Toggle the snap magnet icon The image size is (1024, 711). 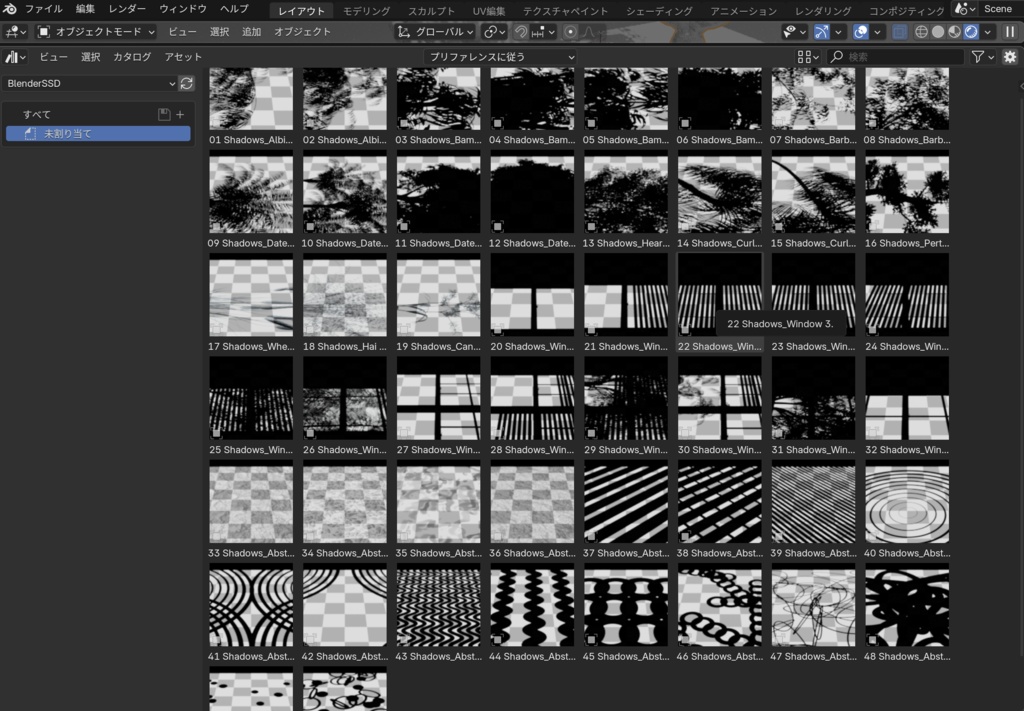(x=521, y=31)
